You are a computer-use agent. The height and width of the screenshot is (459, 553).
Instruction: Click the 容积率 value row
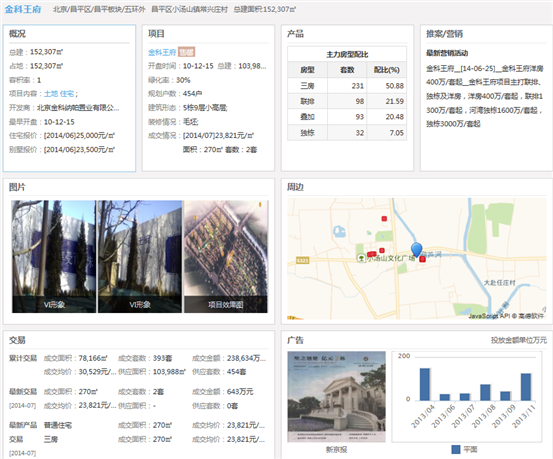(25, 80)
